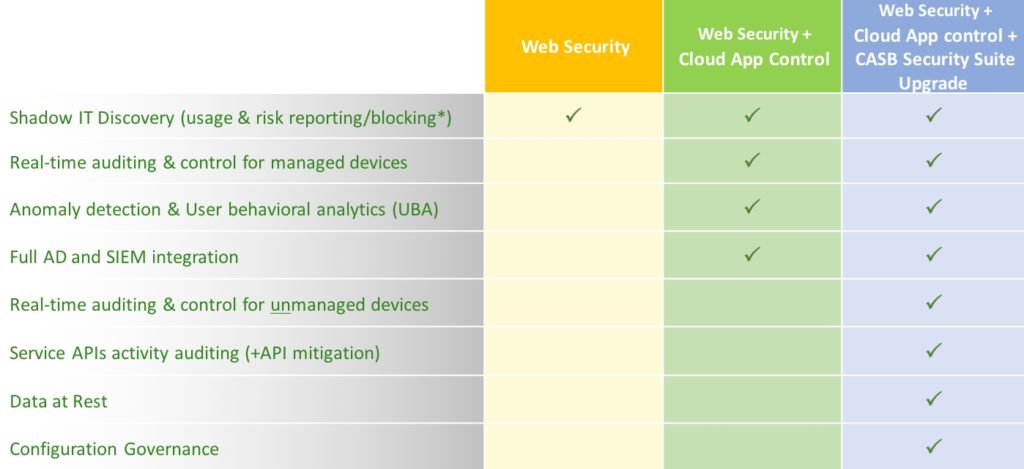This screenshot has height=469, width=1024.
Task: Click Shadow IT Discovery checkmark under Web Security
Action: coord(573,116)
